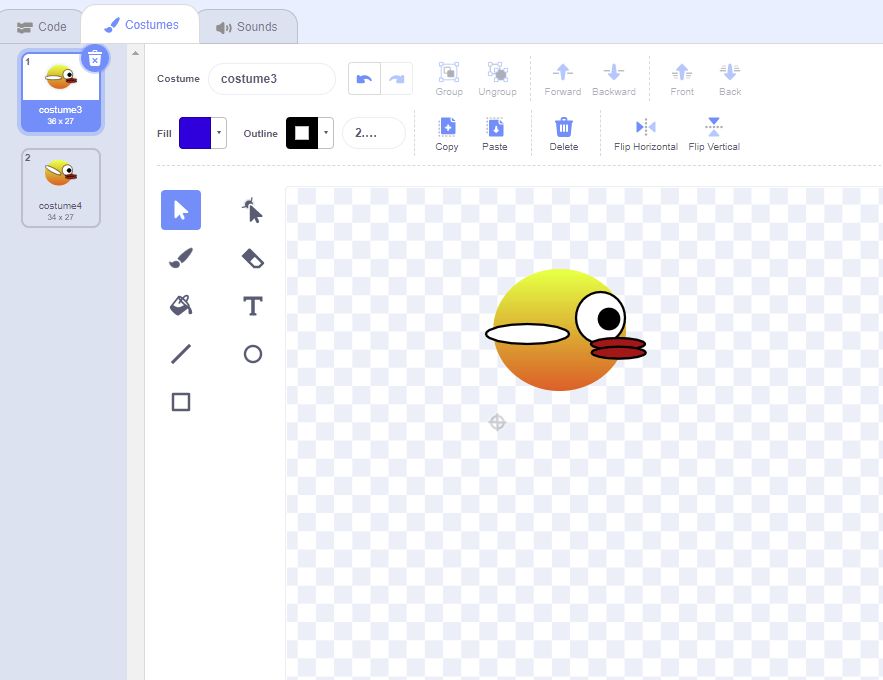Select costume4 thumbnail

61,188
